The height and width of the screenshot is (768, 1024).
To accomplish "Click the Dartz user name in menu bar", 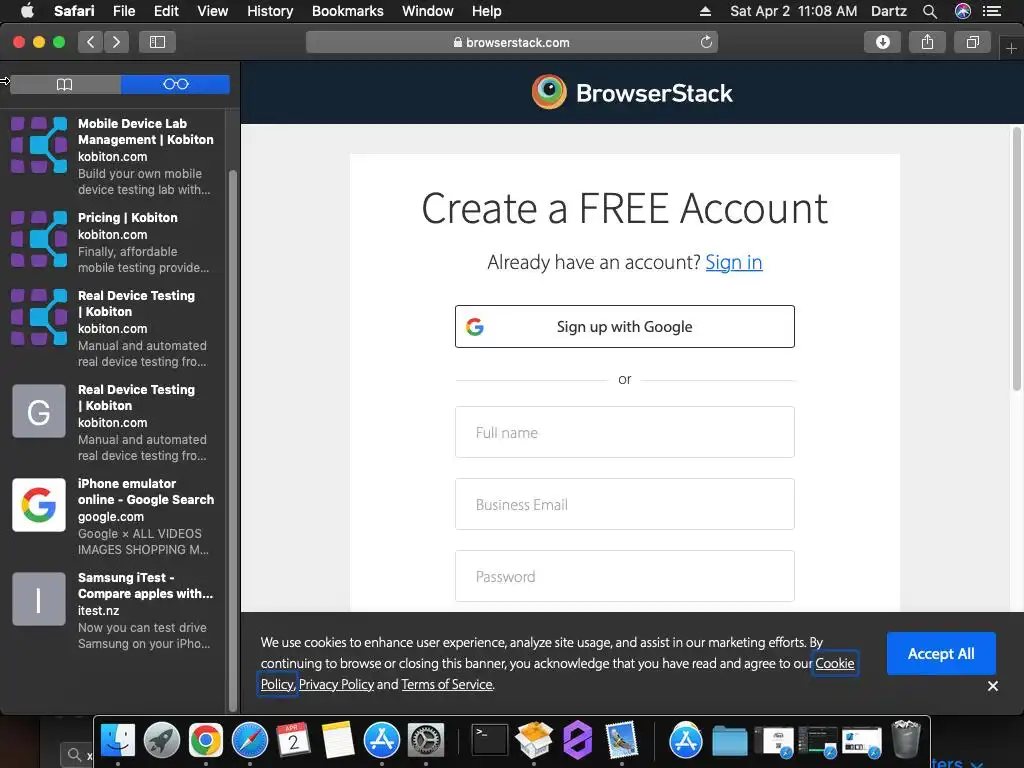I will coord(889,11).
